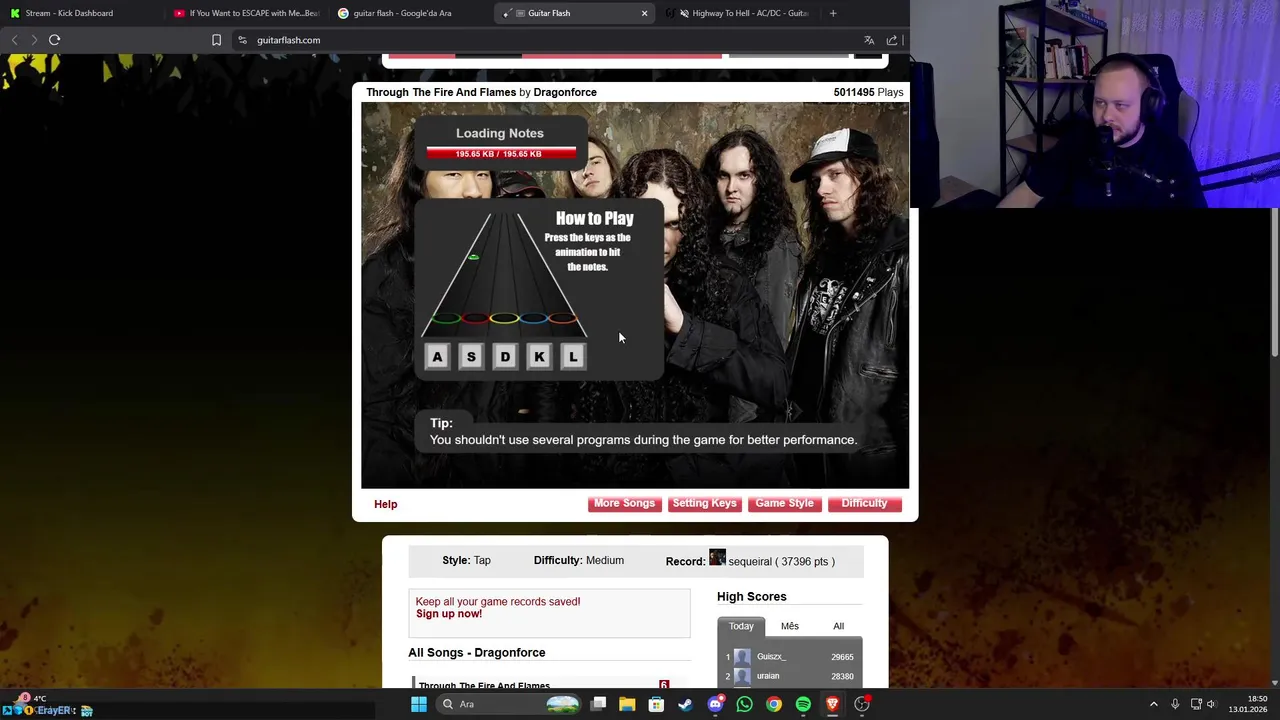Click the D key tile
Viewport: 1280px width, 720px height.
505,357
